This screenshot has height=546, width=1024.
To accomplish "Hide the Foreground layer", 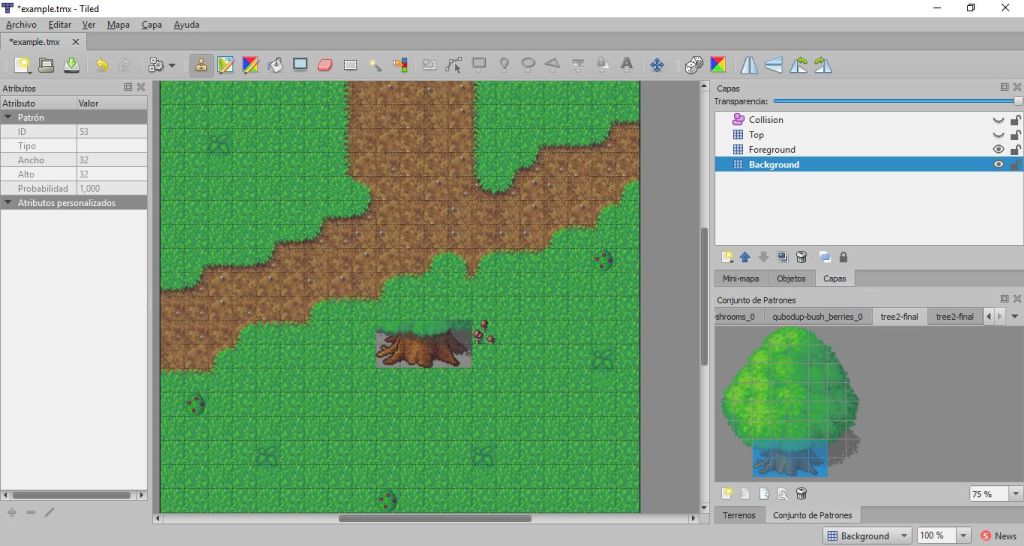I will point(998,150).
